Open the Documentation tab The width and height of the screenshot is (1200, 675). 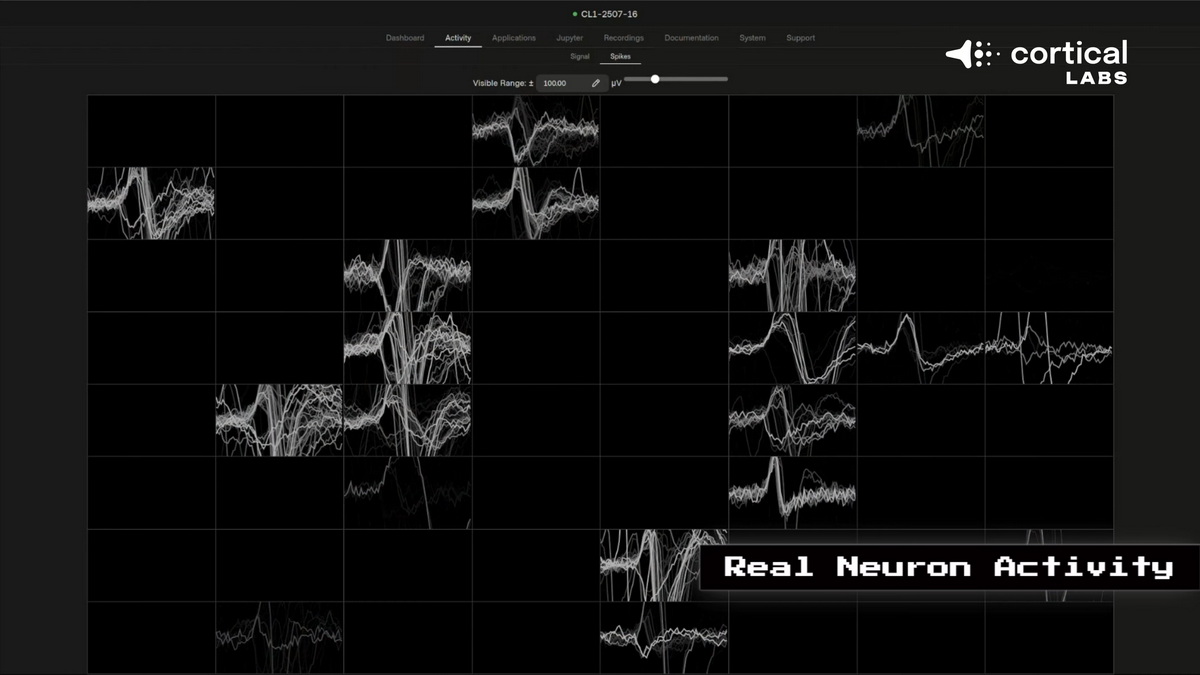[x=691, y=38]
